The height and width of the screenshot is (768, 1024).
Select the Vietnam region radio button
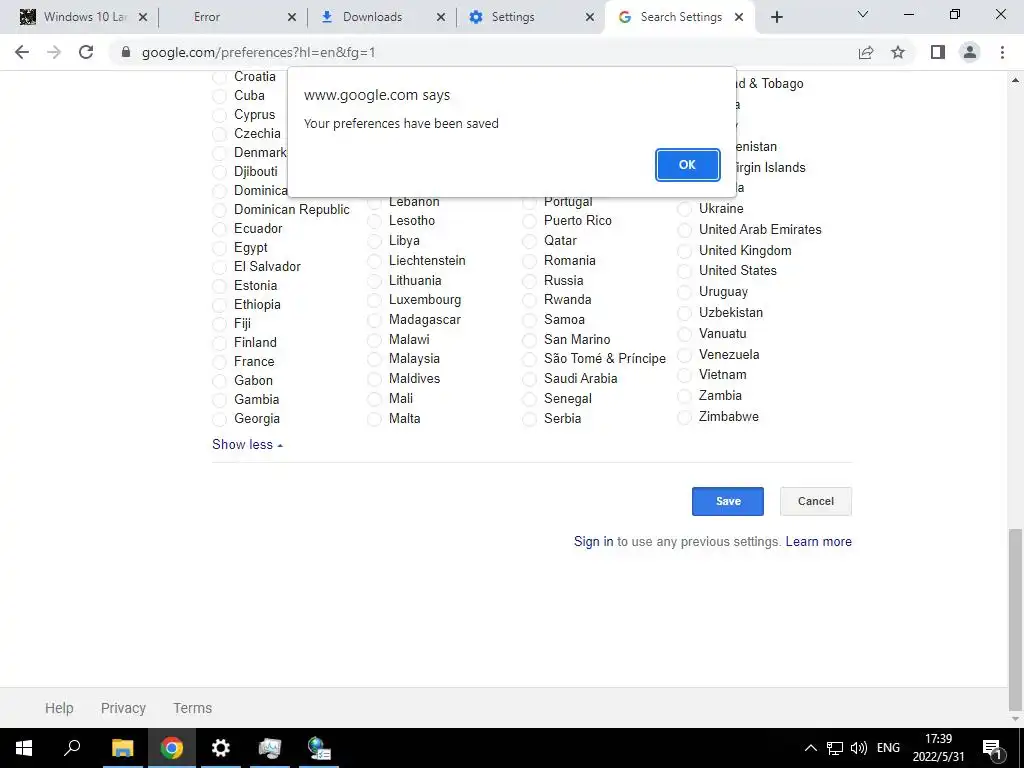(x=684, y=376)
